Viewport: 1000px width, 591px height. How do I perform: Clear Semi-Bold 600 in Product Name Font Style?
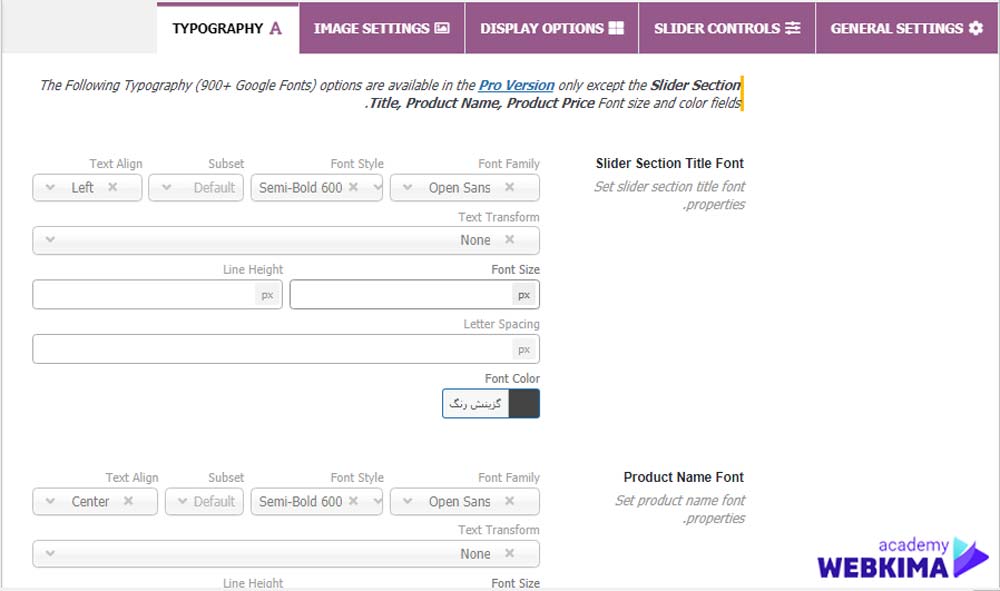[x=353, y=501]
